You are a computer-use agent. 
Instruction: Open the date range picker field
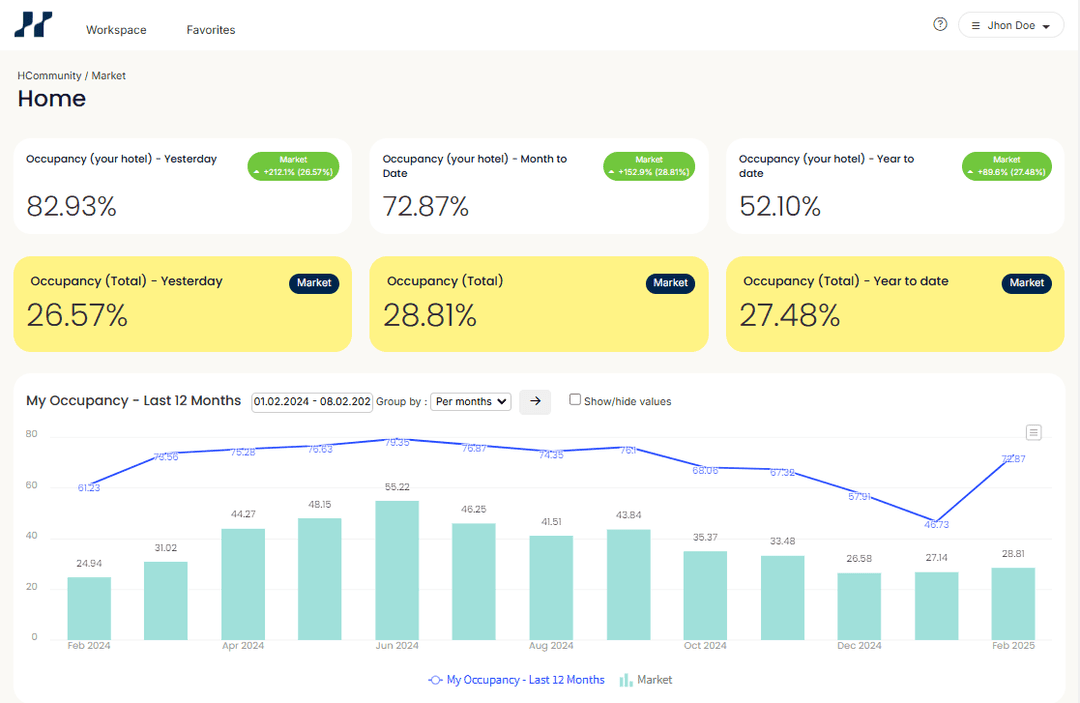312,401
